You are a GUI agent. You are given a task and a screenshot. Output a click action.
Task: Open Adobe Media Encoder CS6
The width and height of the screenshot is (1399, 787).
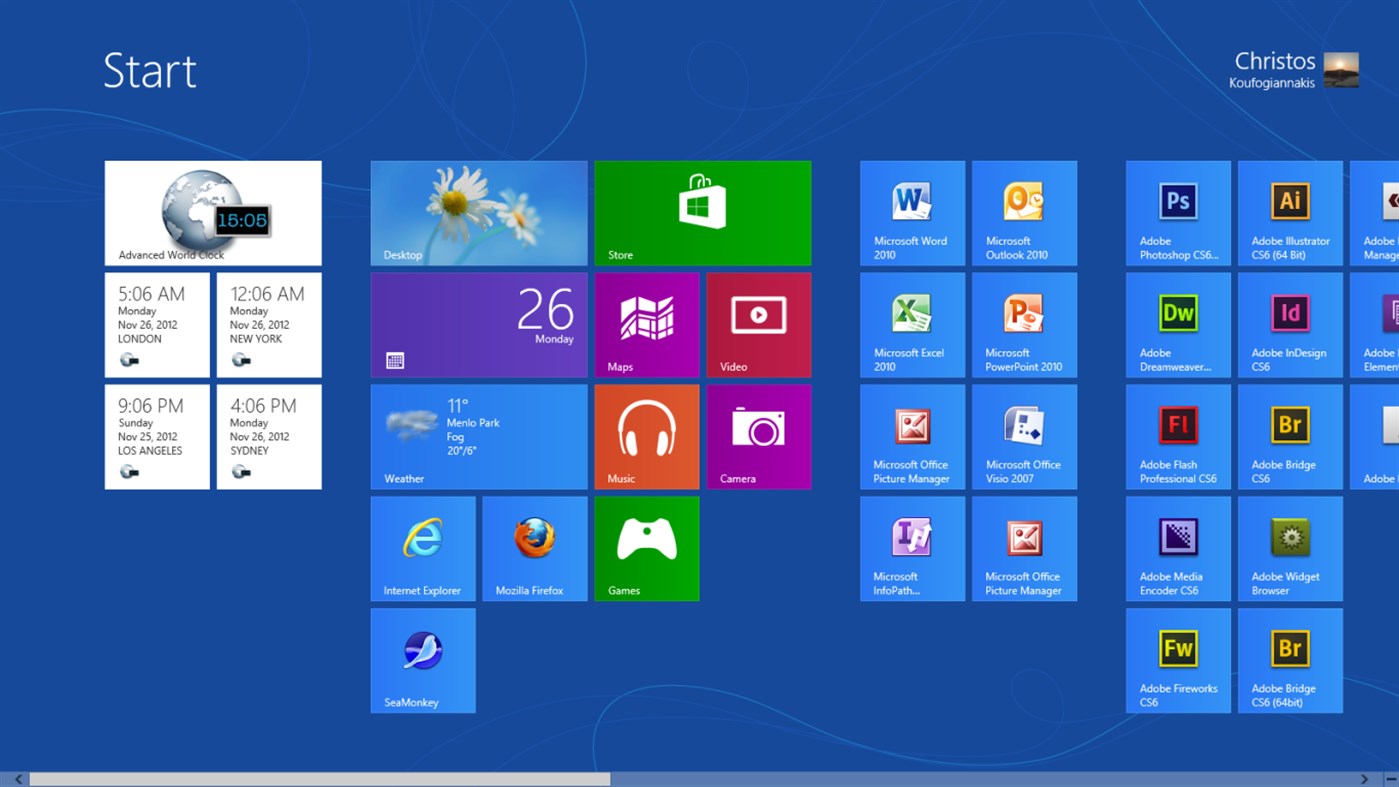point(1178,548)
